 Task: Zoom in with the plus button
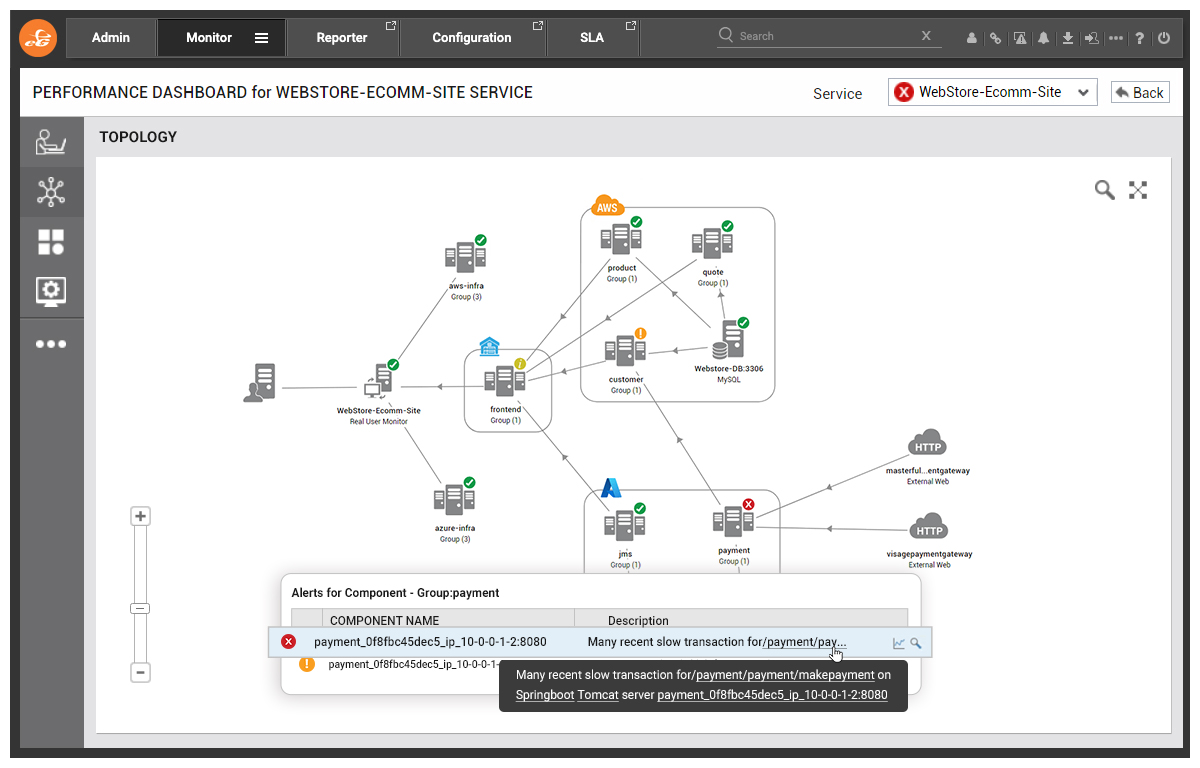(x=141, y=517)
